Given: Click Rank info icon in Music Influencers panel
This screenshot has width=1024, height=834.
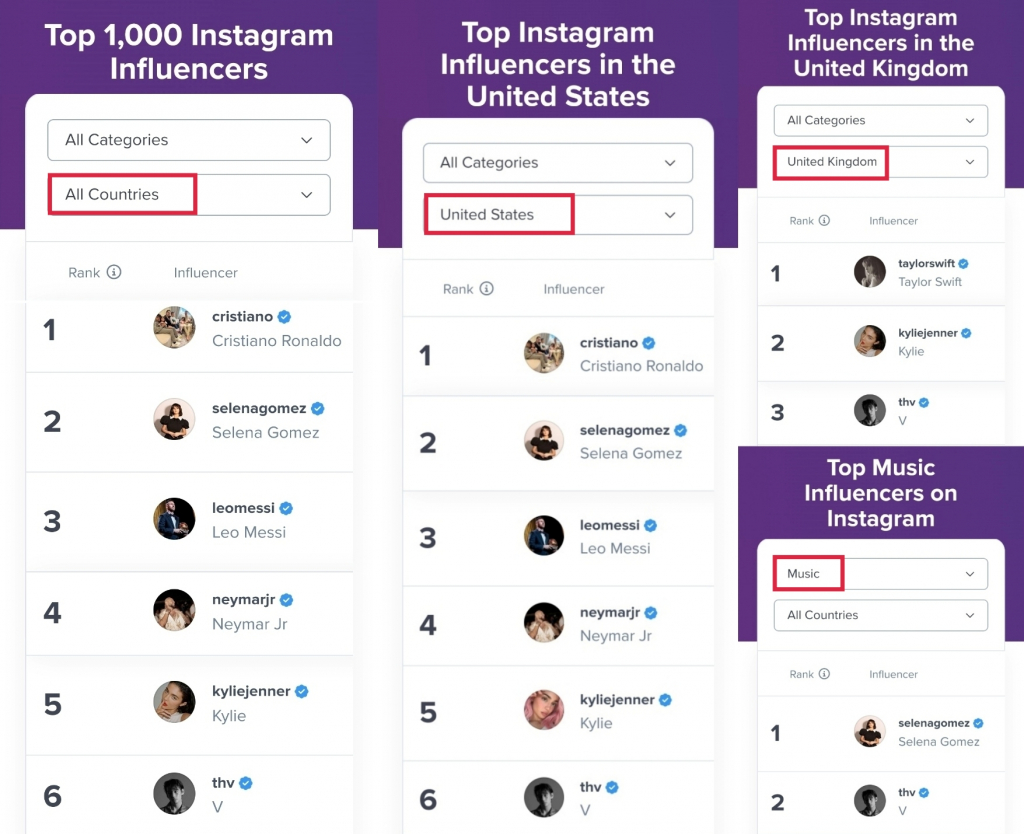Looking at the screenshot, I should [x=824, y=673].
